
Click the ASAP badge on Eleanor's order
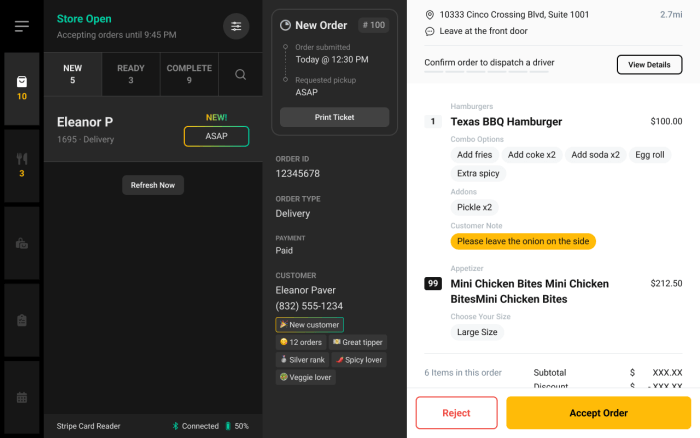216,136
